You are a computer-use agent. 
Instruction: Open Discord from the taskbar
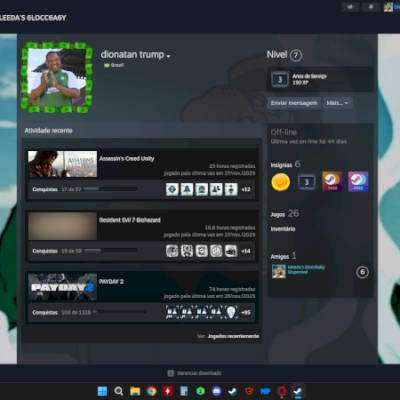click(217, 391)
